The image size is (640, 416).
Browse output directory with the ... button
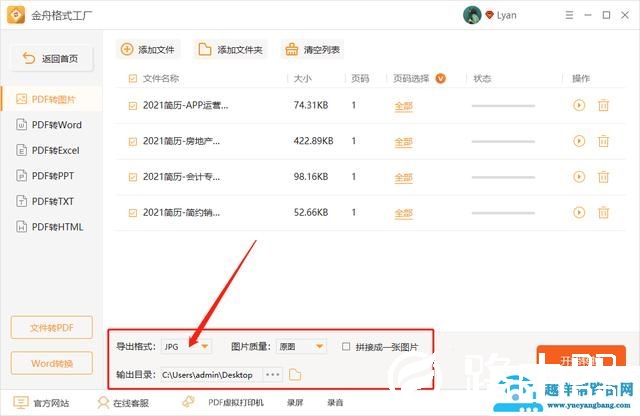tap(272, 374)
